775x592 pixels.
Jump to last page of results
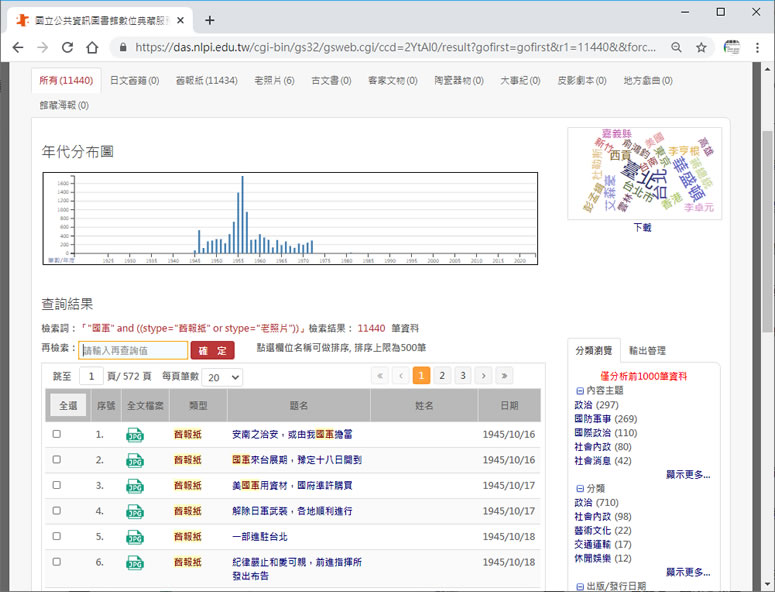[504, 376]
